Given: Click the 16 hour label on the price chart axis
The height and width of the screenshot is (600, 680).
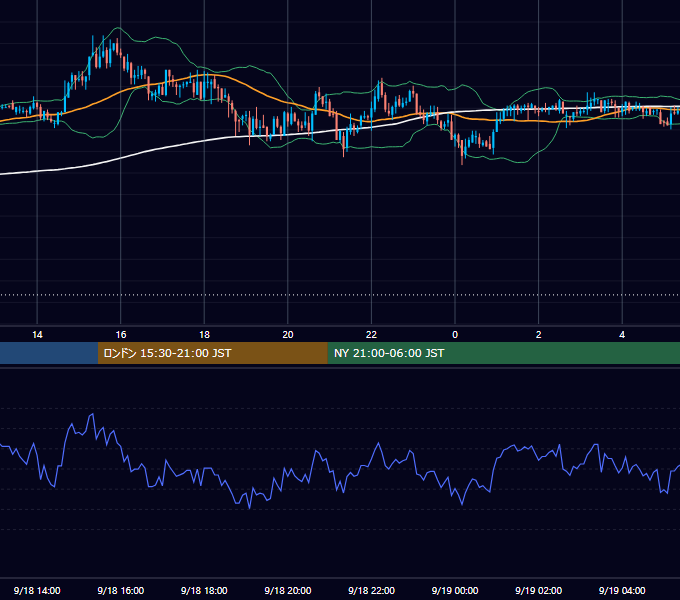Looking at the screenshot, I should click(x=121, y=335).
